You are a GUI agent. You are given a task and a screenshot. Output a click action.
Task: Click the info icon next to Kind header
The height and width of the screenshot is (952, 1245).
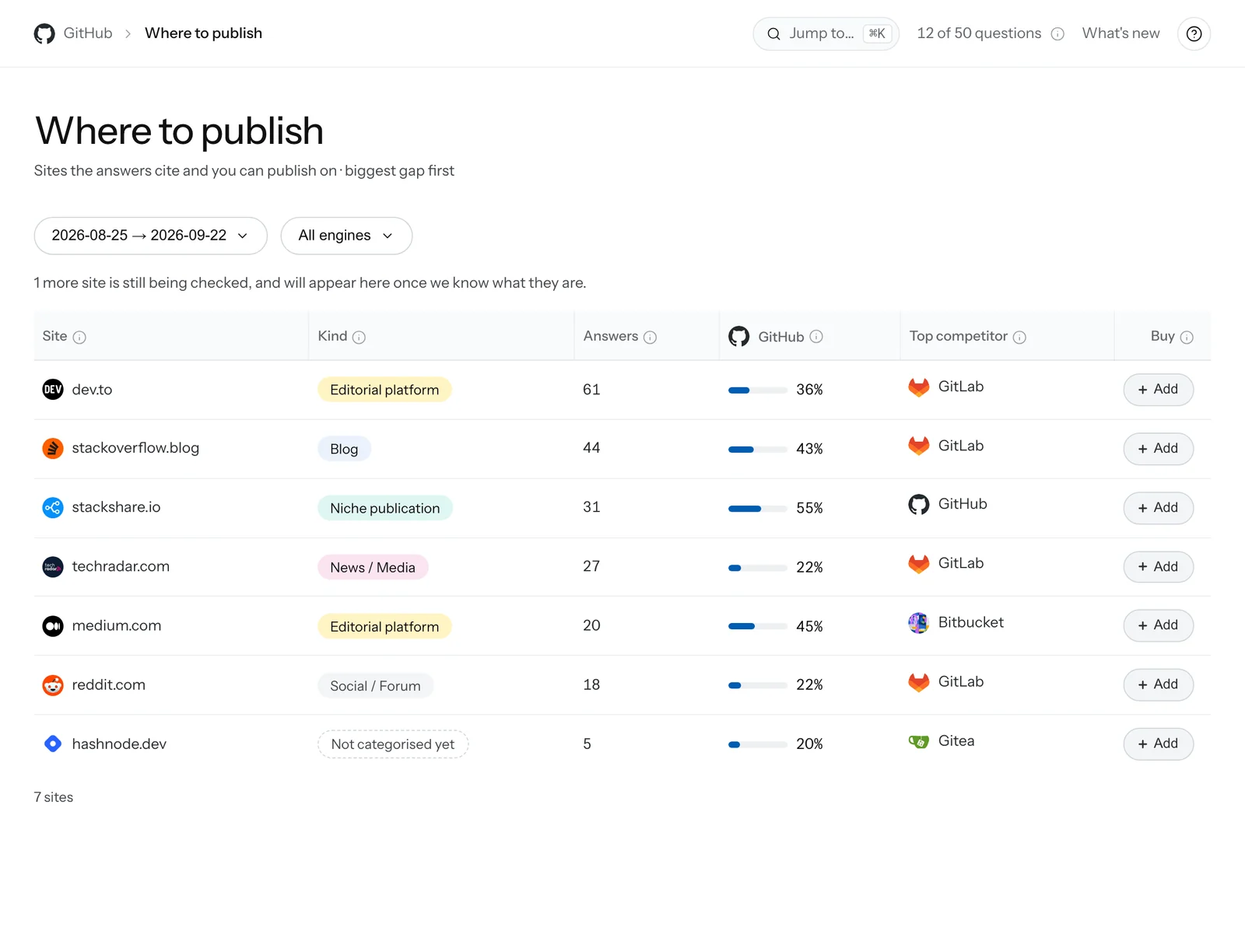click(359, 337)
